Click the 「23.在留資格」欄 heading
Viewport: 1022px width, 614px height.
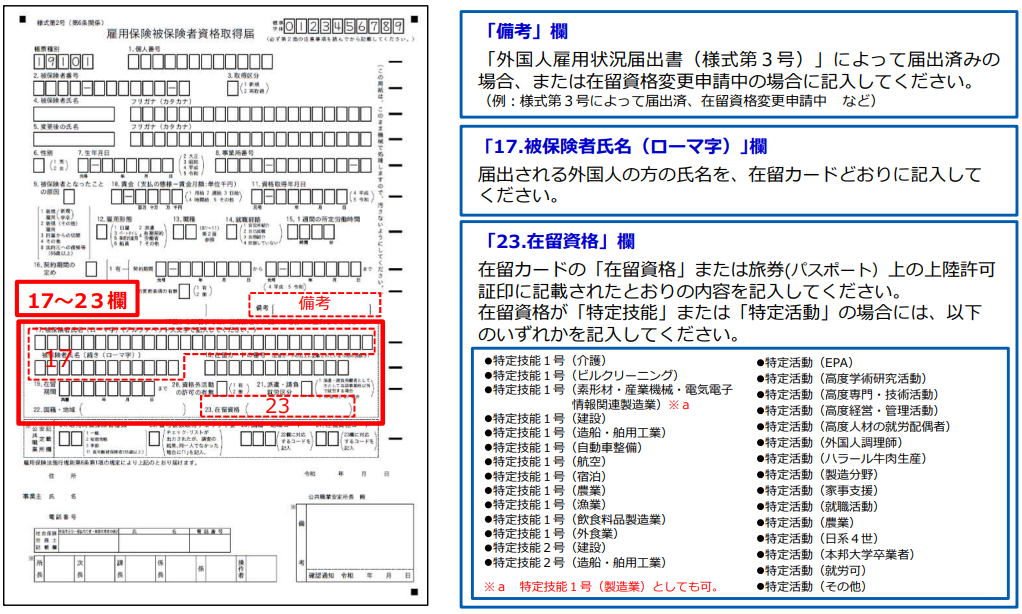[557, 241]
